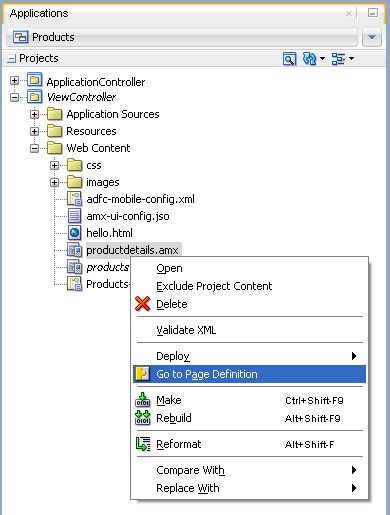The width and height of the screenshot is (390, 515).
Task: Collapse the Web Content folder
Action: [x=34, y=148]
